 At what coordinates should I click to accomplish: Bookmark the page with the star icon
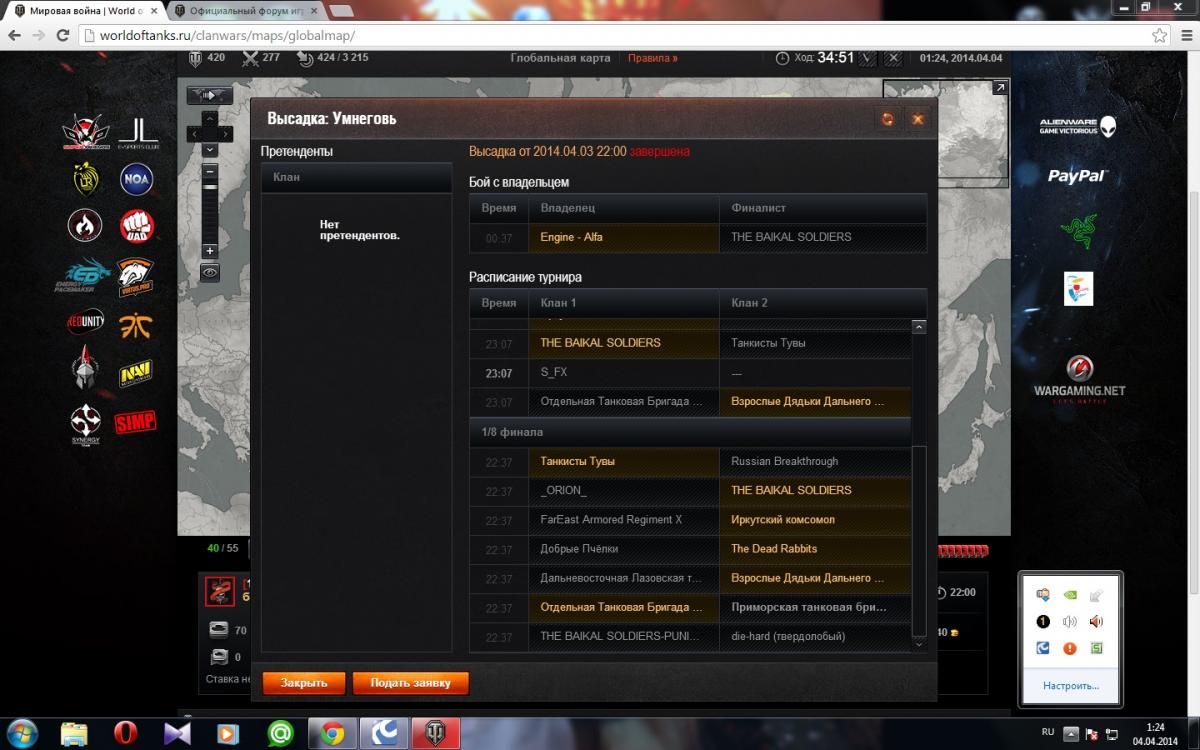[1159, 35]
